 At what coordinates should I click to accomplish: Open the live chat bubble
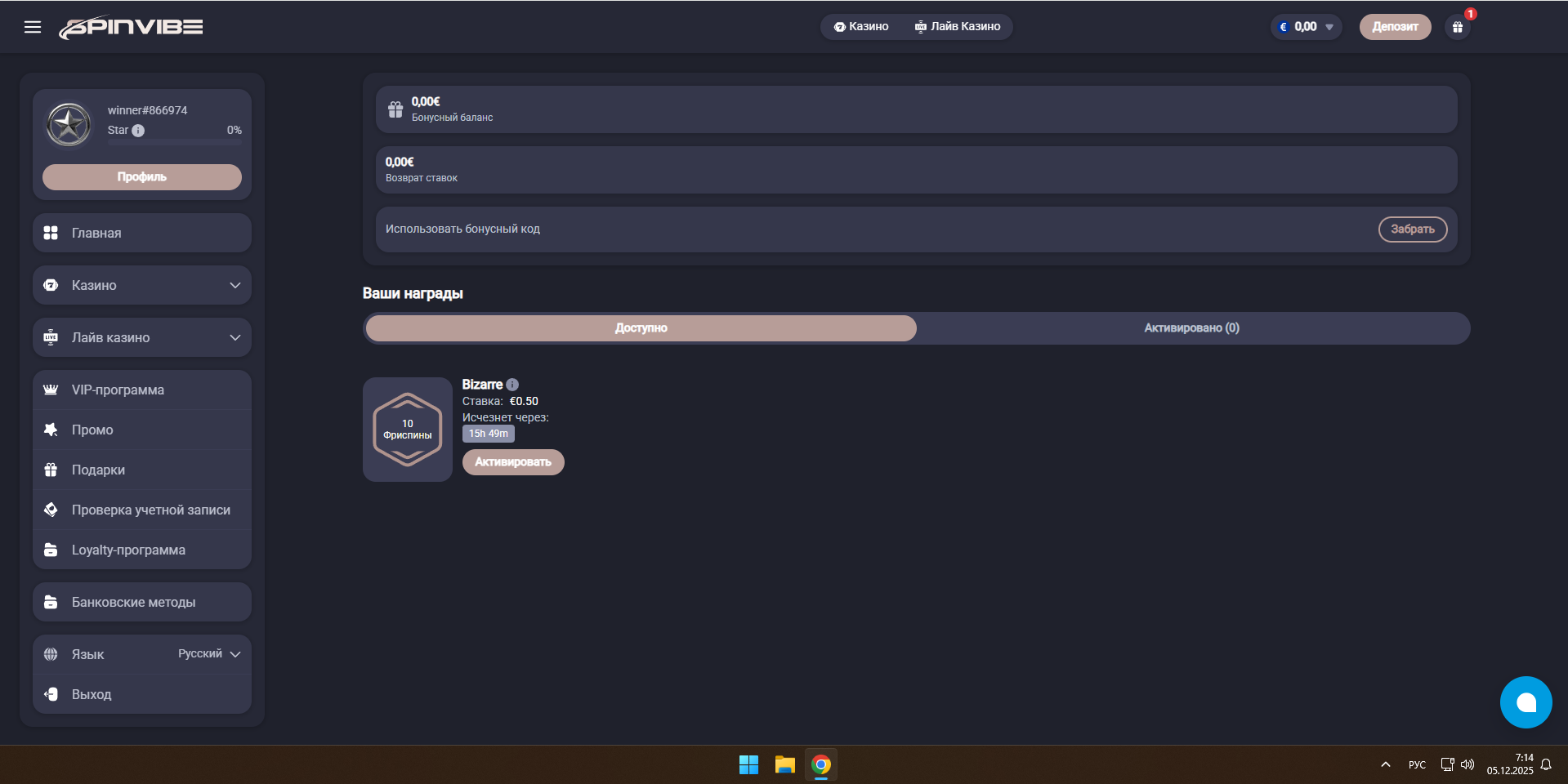[x=1526, y=702]
